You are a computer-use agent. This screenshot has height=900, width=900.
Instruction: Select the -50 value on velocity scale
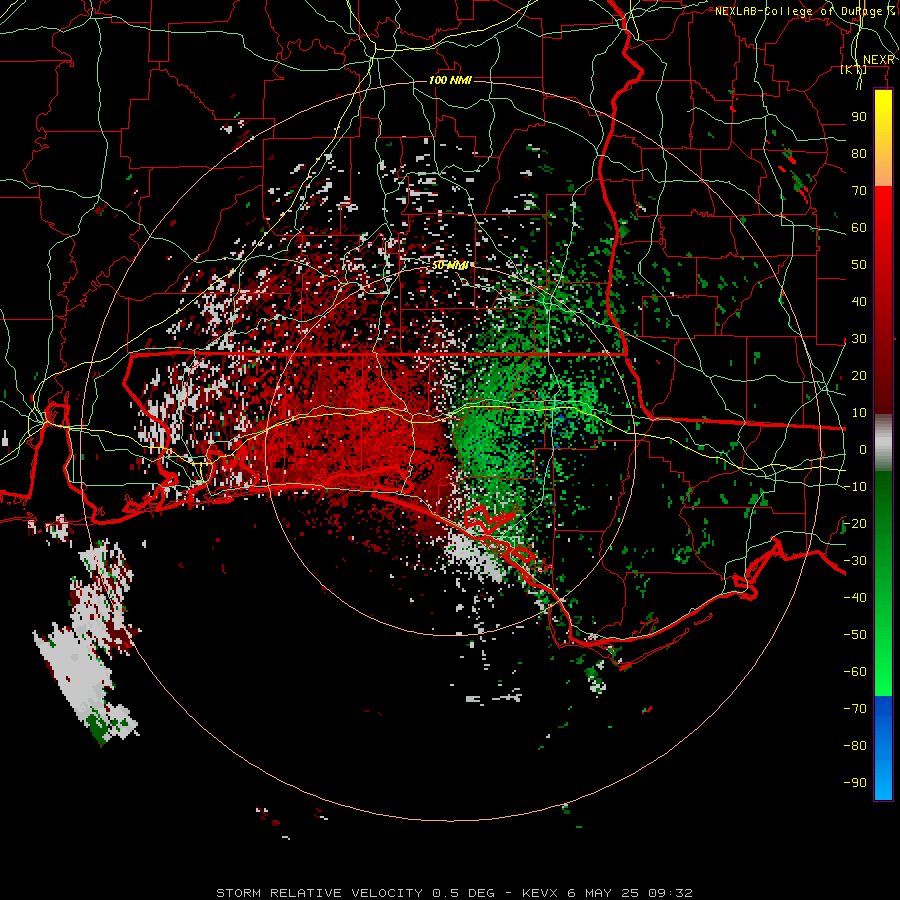(855, 635)
